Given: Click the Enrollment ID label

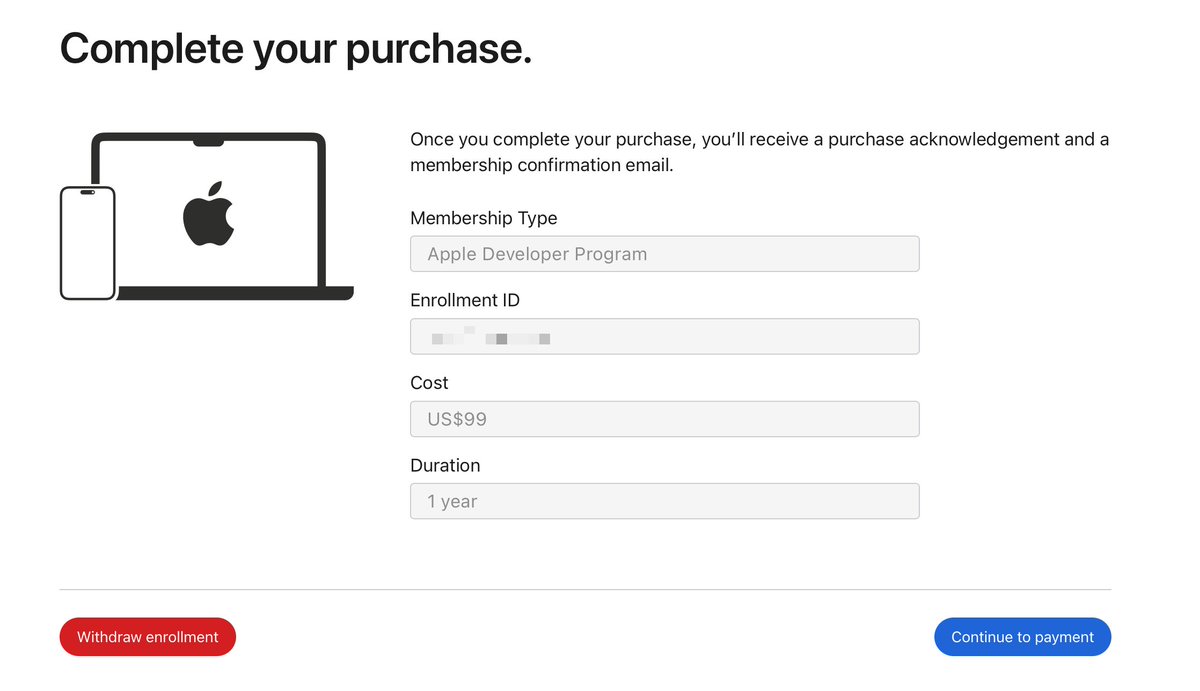Looking at the screenshot, I should coord(465,300).
